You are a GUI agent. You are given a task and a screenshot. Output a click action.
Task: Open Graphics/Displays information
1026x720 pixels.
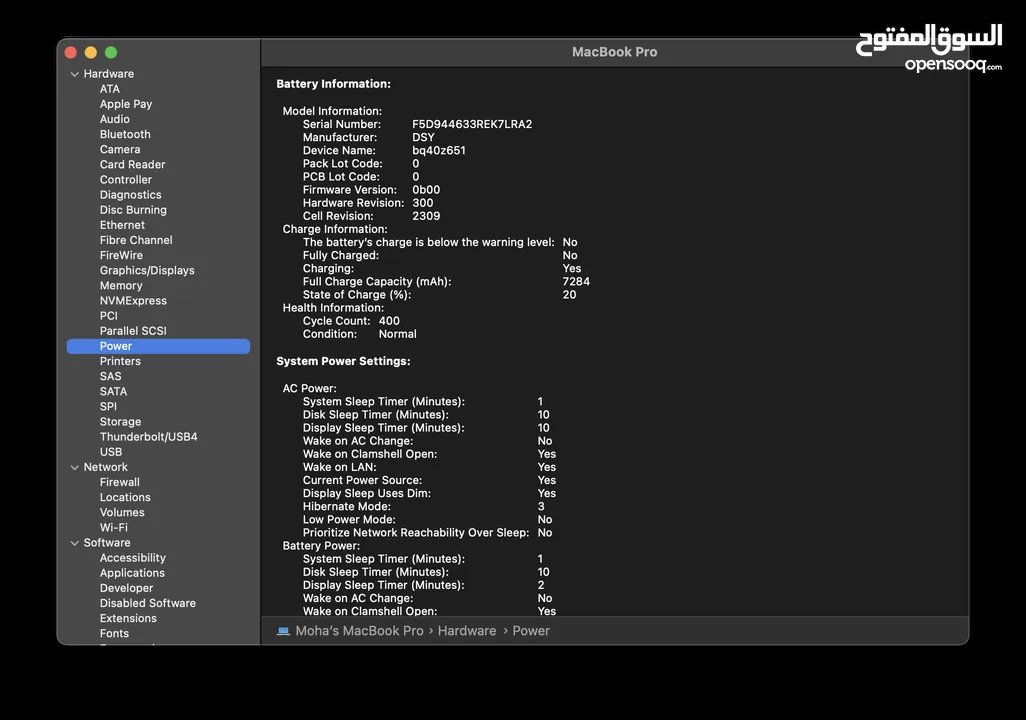click(147, 270)
